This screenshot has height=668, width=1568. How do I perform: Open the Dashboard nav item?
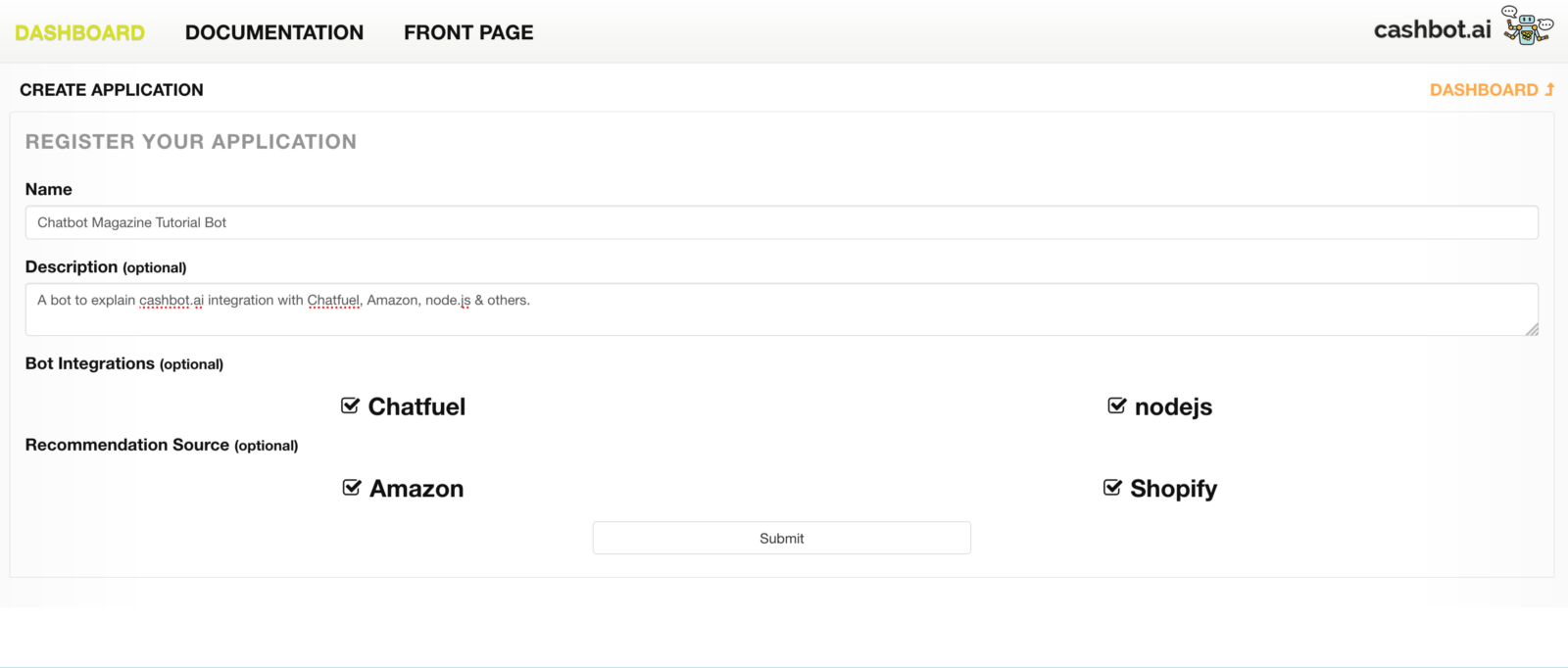79,32
